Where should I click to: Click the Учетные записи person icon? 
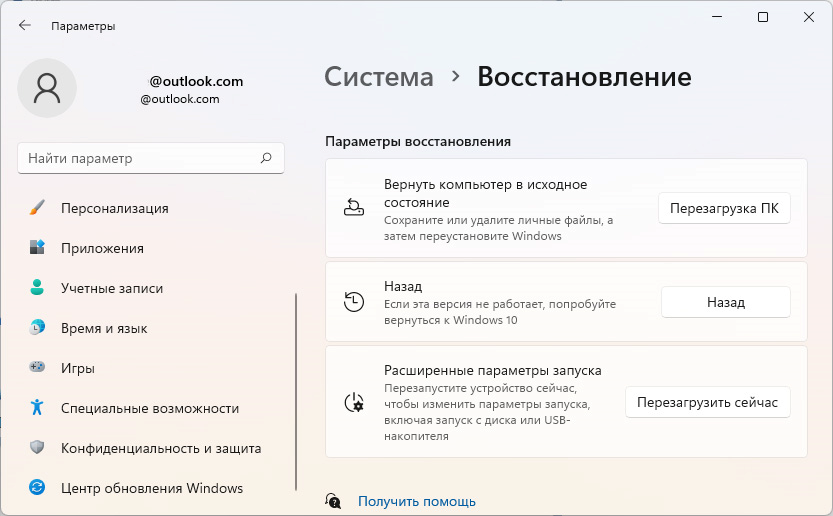37,288
